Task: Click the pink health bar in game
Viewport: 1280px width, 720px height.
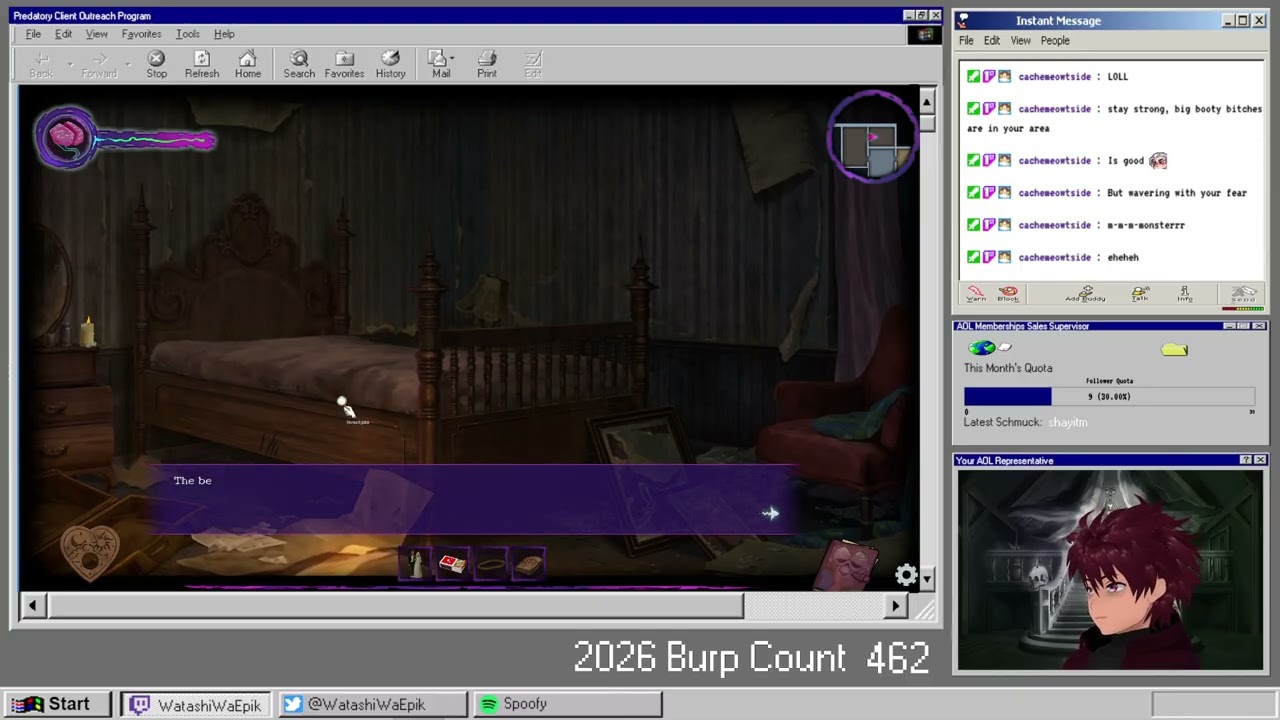Action: point(155,141)
